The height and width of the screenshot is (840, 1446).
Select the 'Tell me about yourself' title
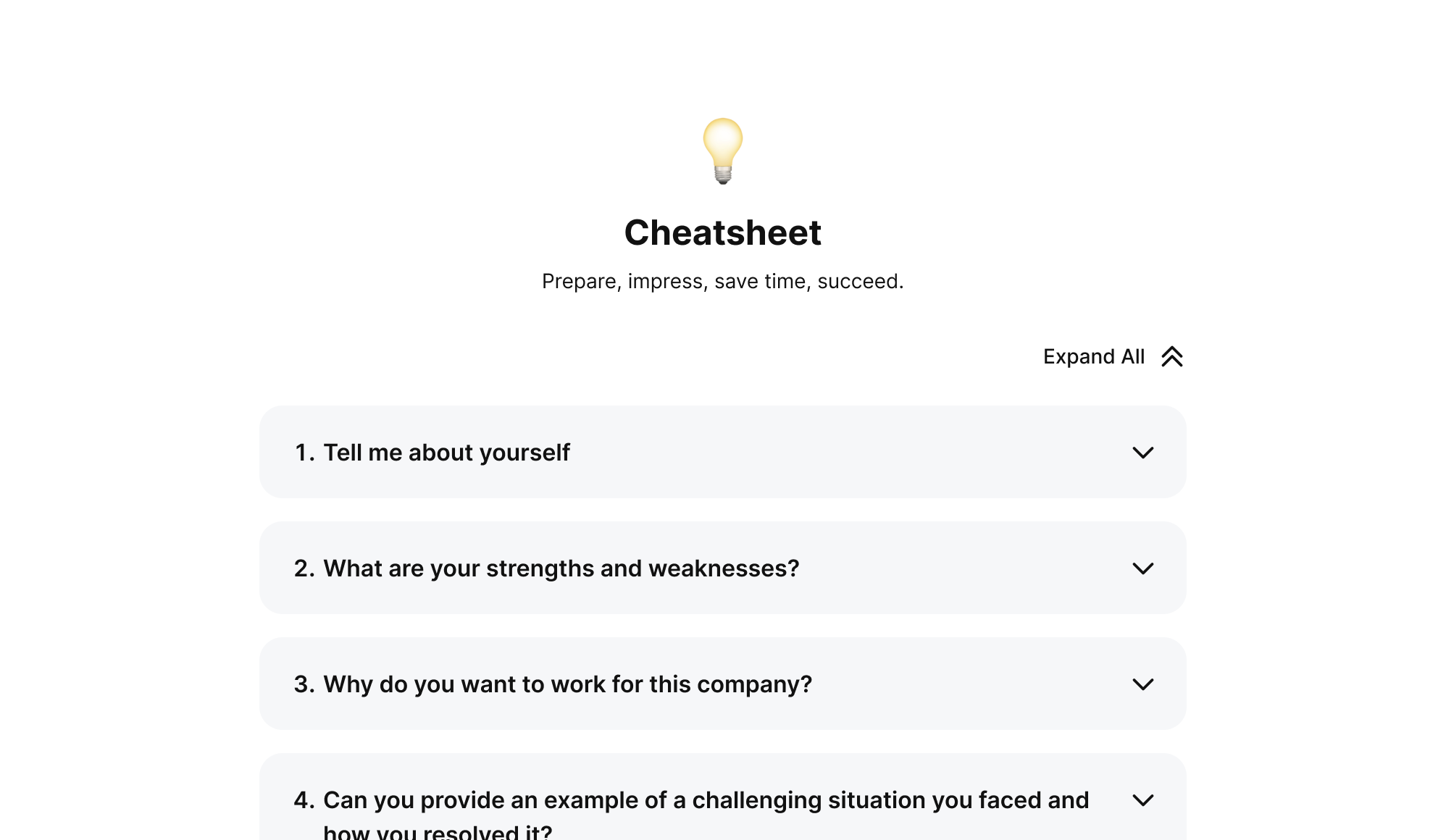tap(446, 453)
